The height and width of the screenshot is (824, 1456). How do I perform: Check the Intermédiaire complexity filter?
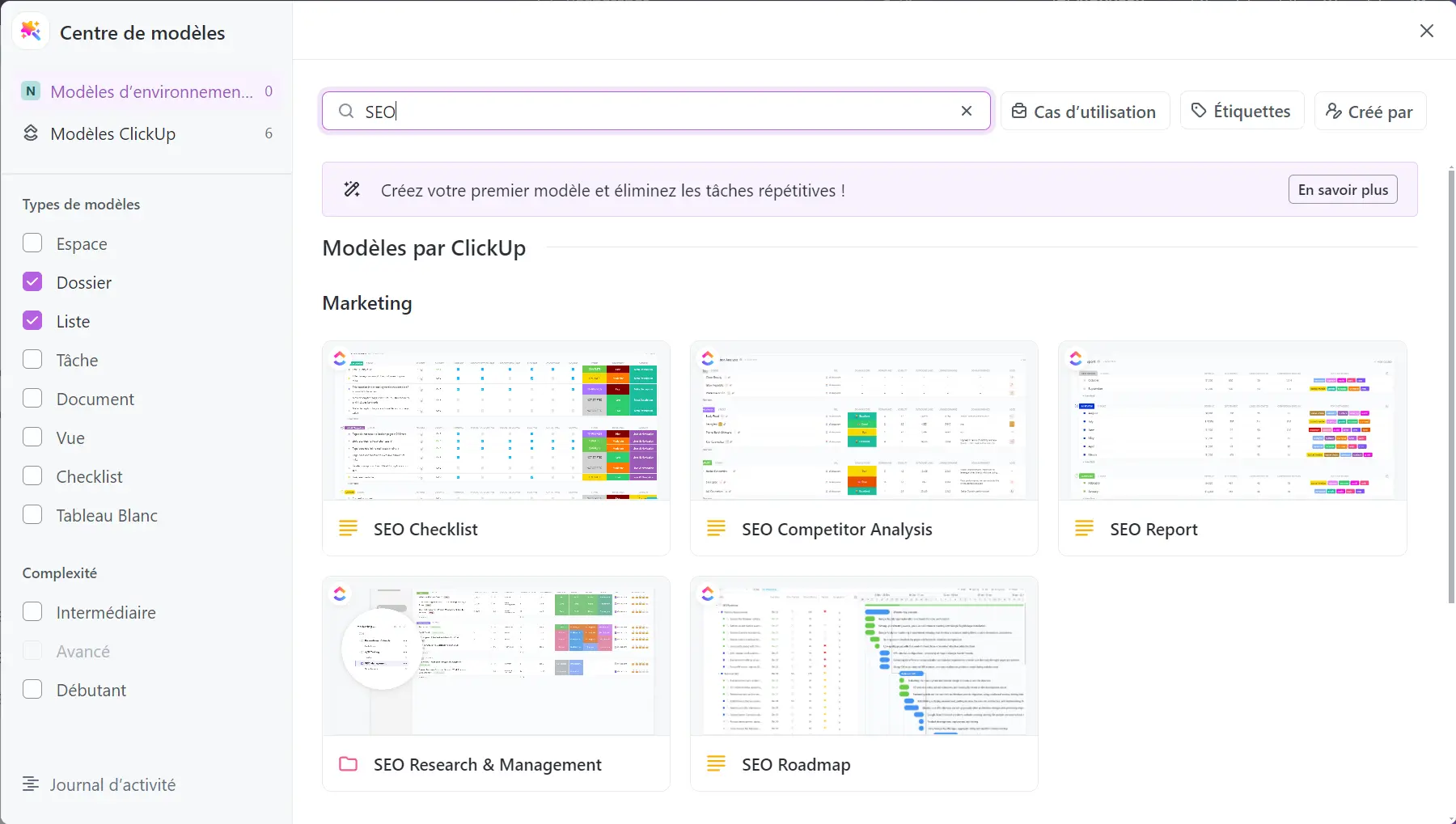click(32, 612)
